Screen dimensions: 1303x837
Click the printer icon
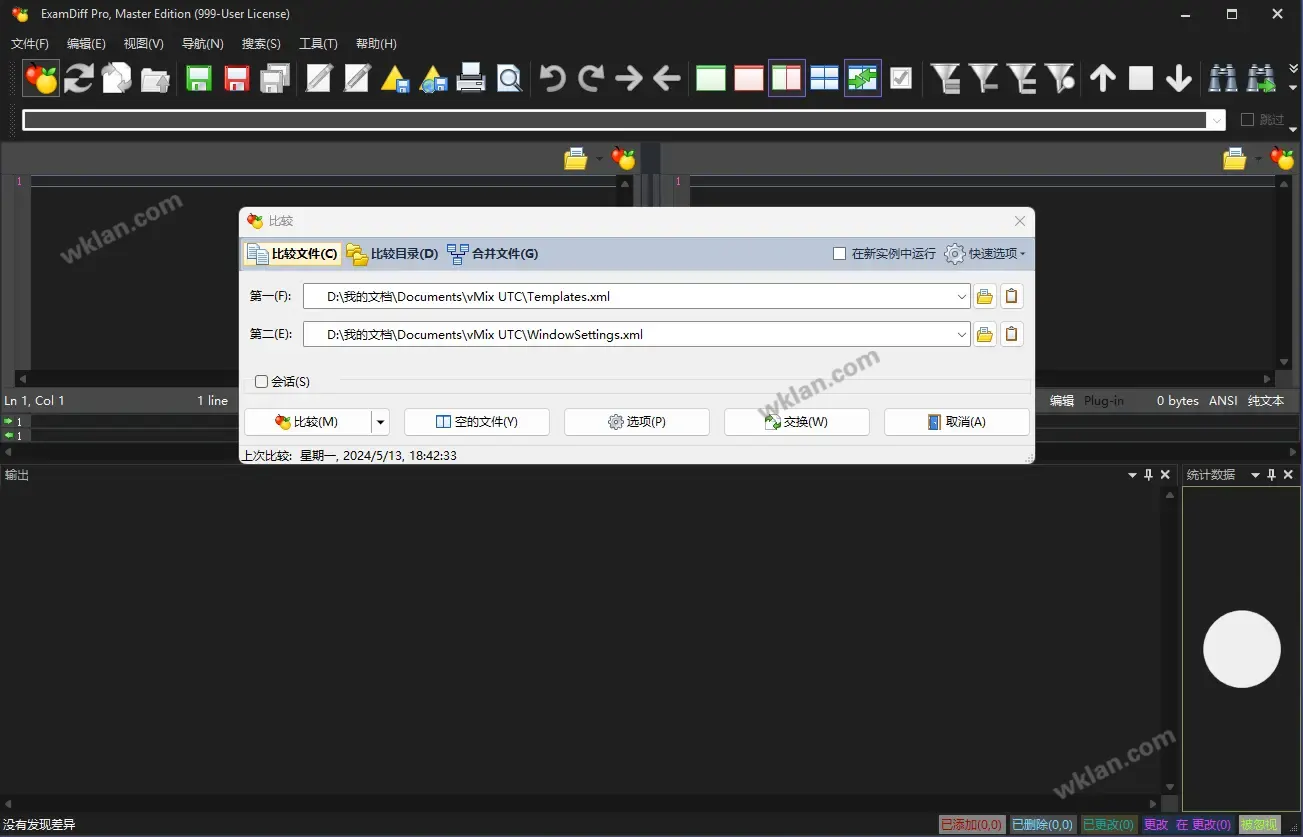pyautogui.click(x=471, y=78)
